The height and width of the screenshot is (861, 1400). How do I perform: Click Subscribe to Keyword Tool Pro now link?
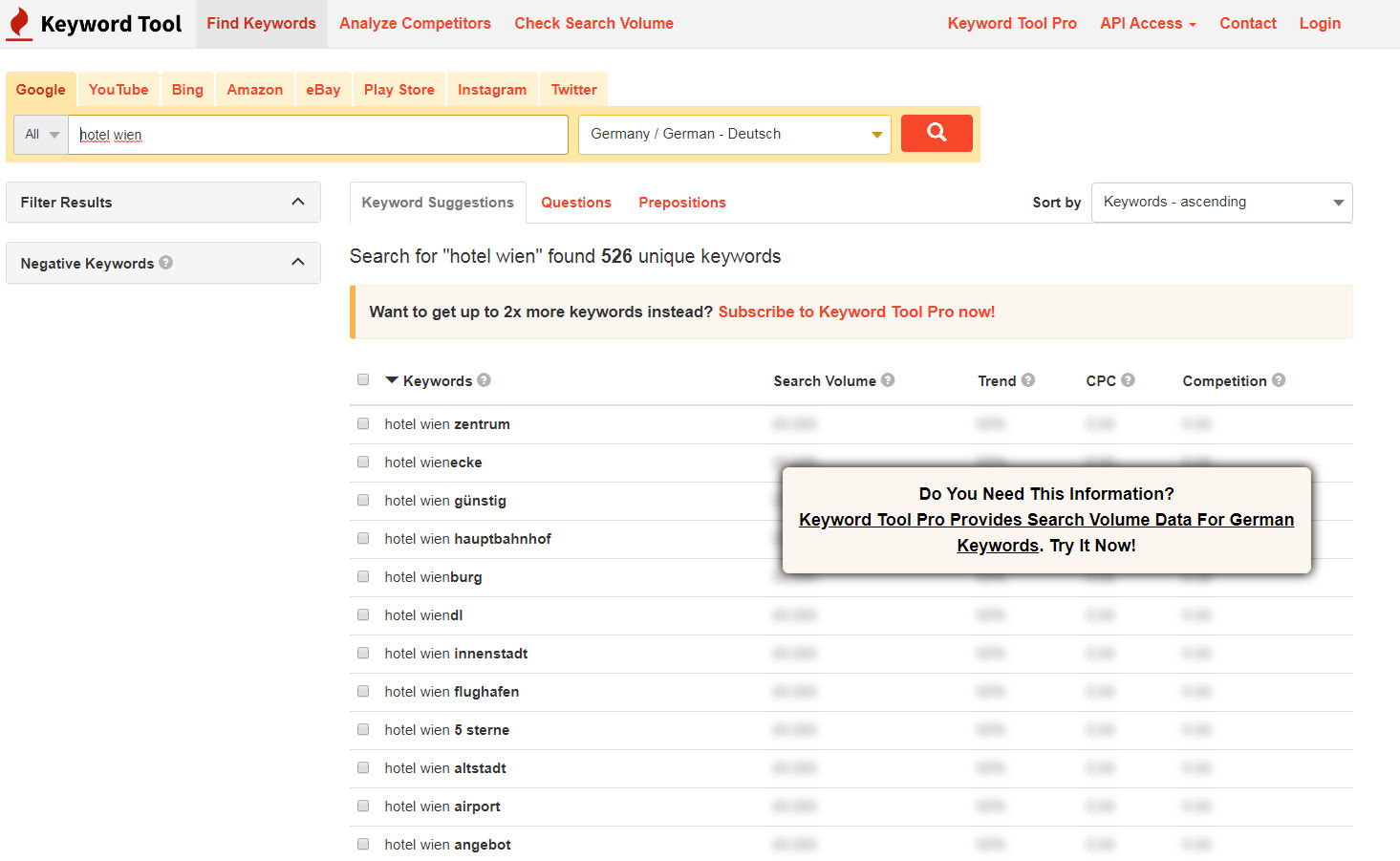click(856, 312)
